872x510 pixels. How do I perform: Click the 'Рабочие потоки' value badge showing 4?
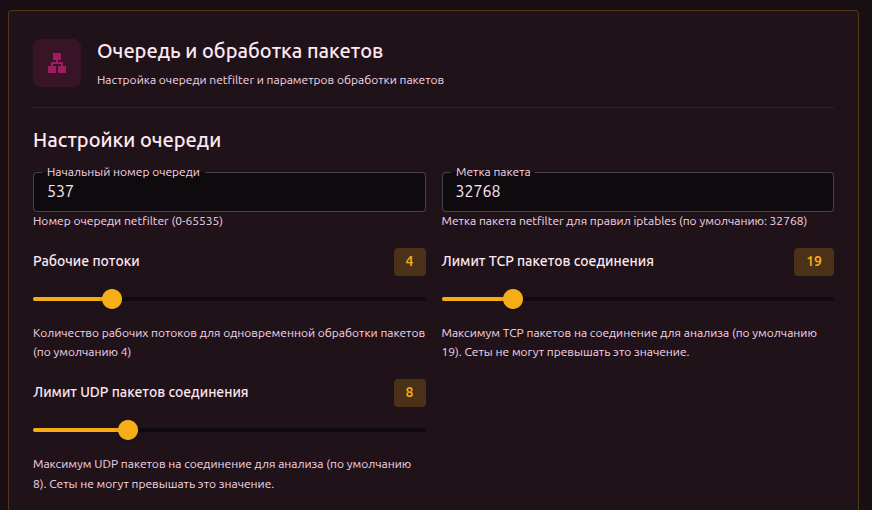(409, 262)
